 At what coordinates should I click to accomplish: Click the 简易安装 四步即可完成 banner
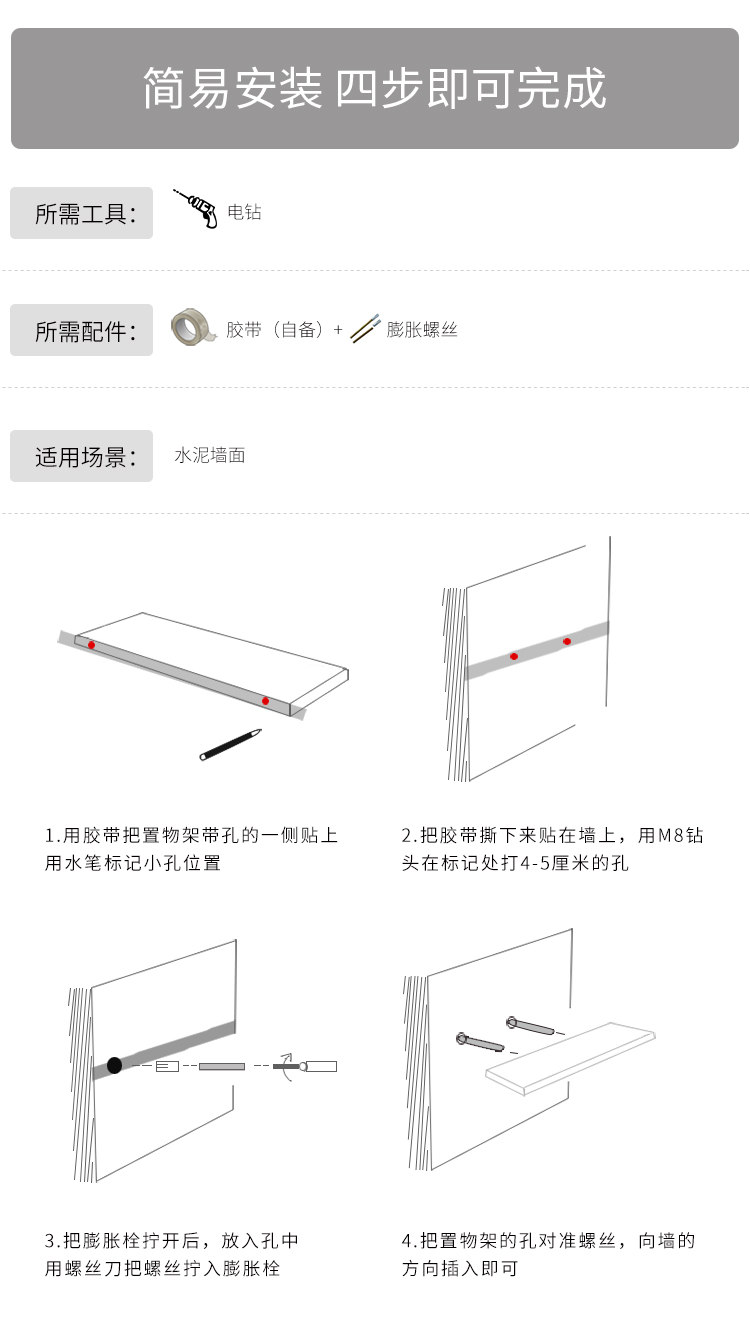point(375,89)
